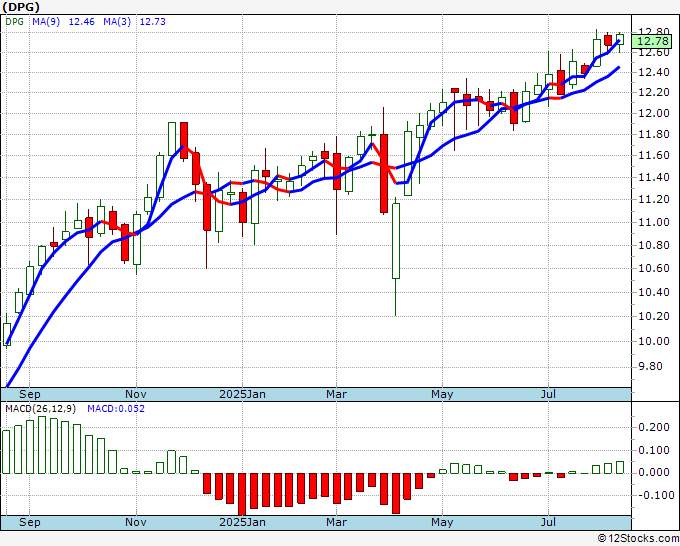Click the last green MACD histogram bar
This screenshot has height=546, width=680.
pos(620,468)
